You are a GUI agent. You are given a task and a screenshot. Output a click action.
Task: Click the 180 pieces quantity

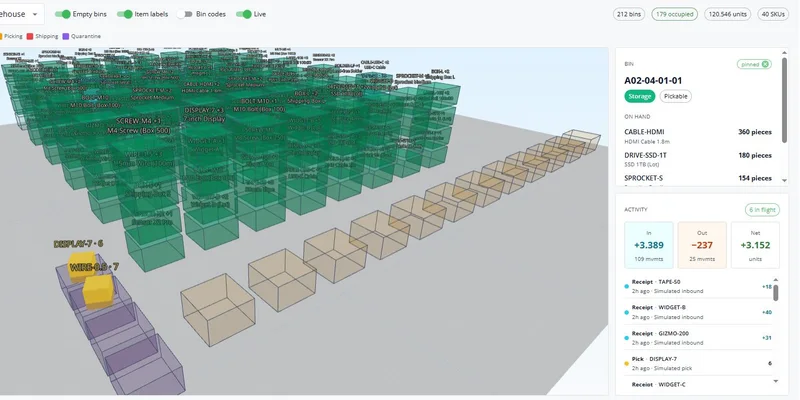pos(755,155)
